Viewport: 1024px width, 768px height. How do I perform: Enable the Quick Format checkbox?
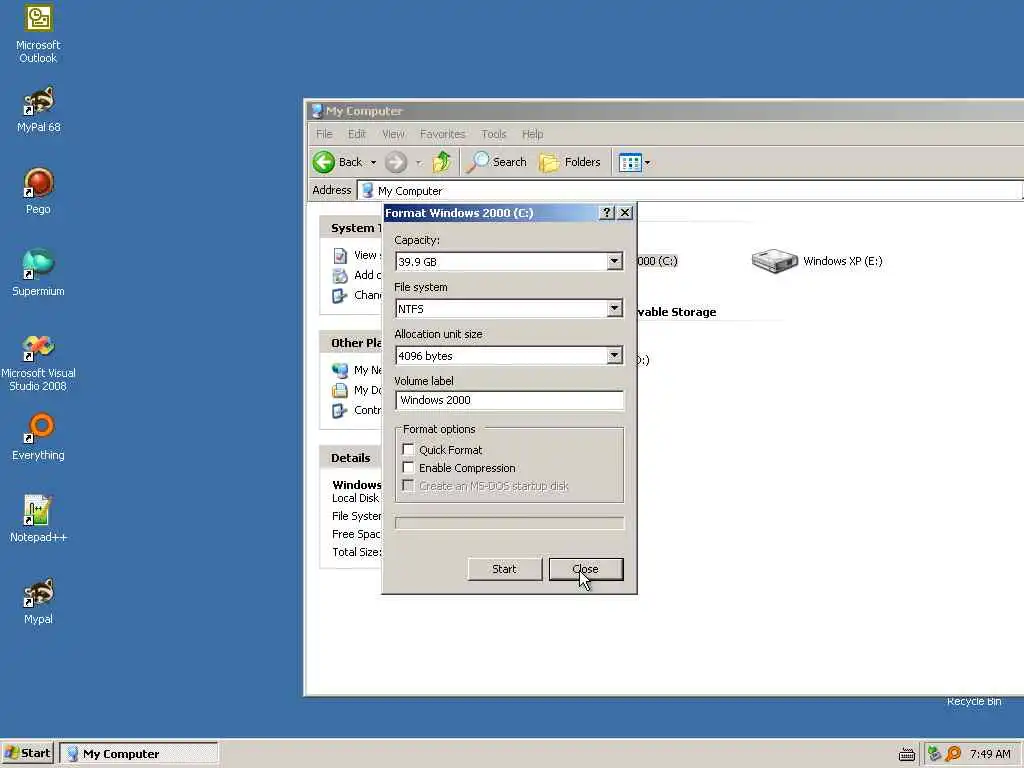pyautogui.click(x=408, y=449)
